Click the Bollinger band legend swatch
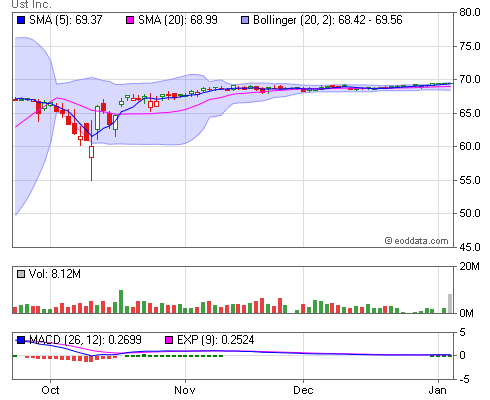Image resolution: width=490 pixels, height=400 pixels. 245,20
